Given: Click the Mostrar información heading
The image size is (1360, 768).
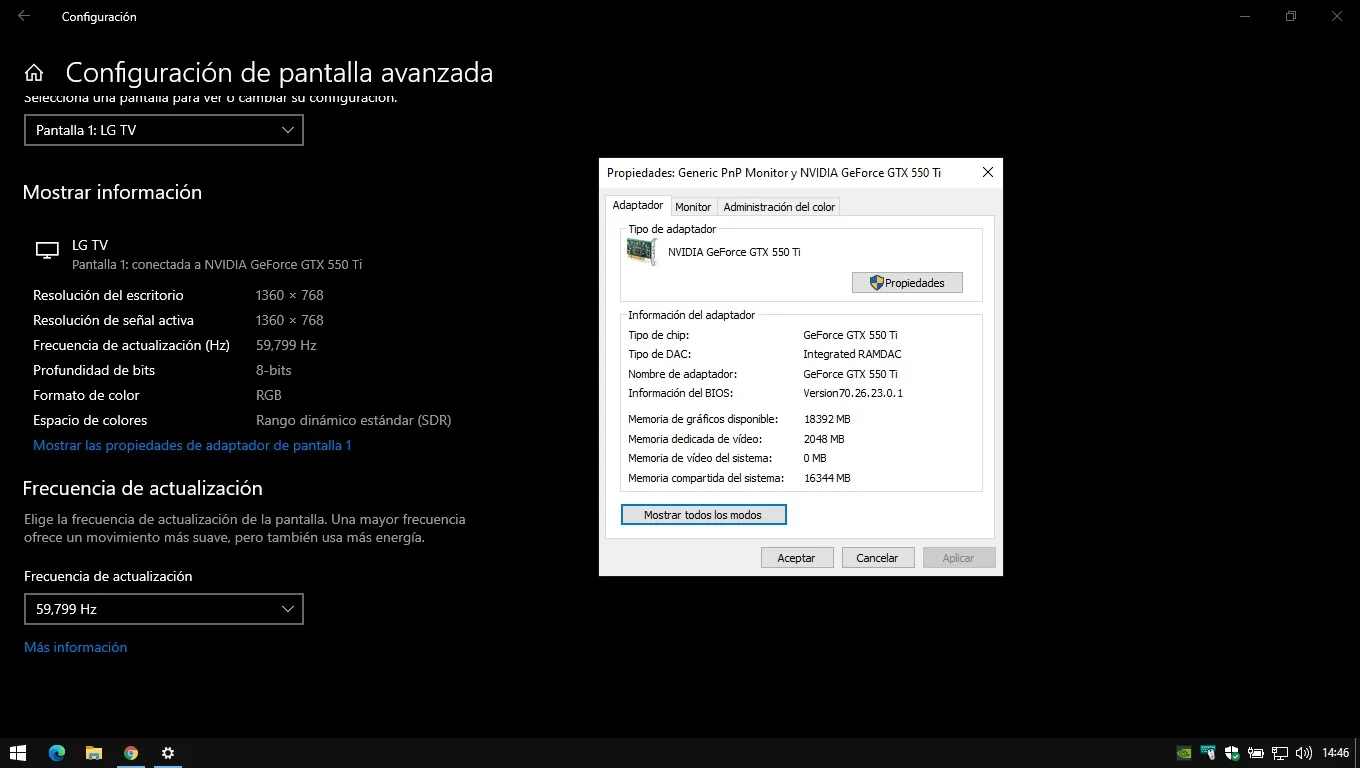Looking at the screenshot, I should click(x=112, y=192).
